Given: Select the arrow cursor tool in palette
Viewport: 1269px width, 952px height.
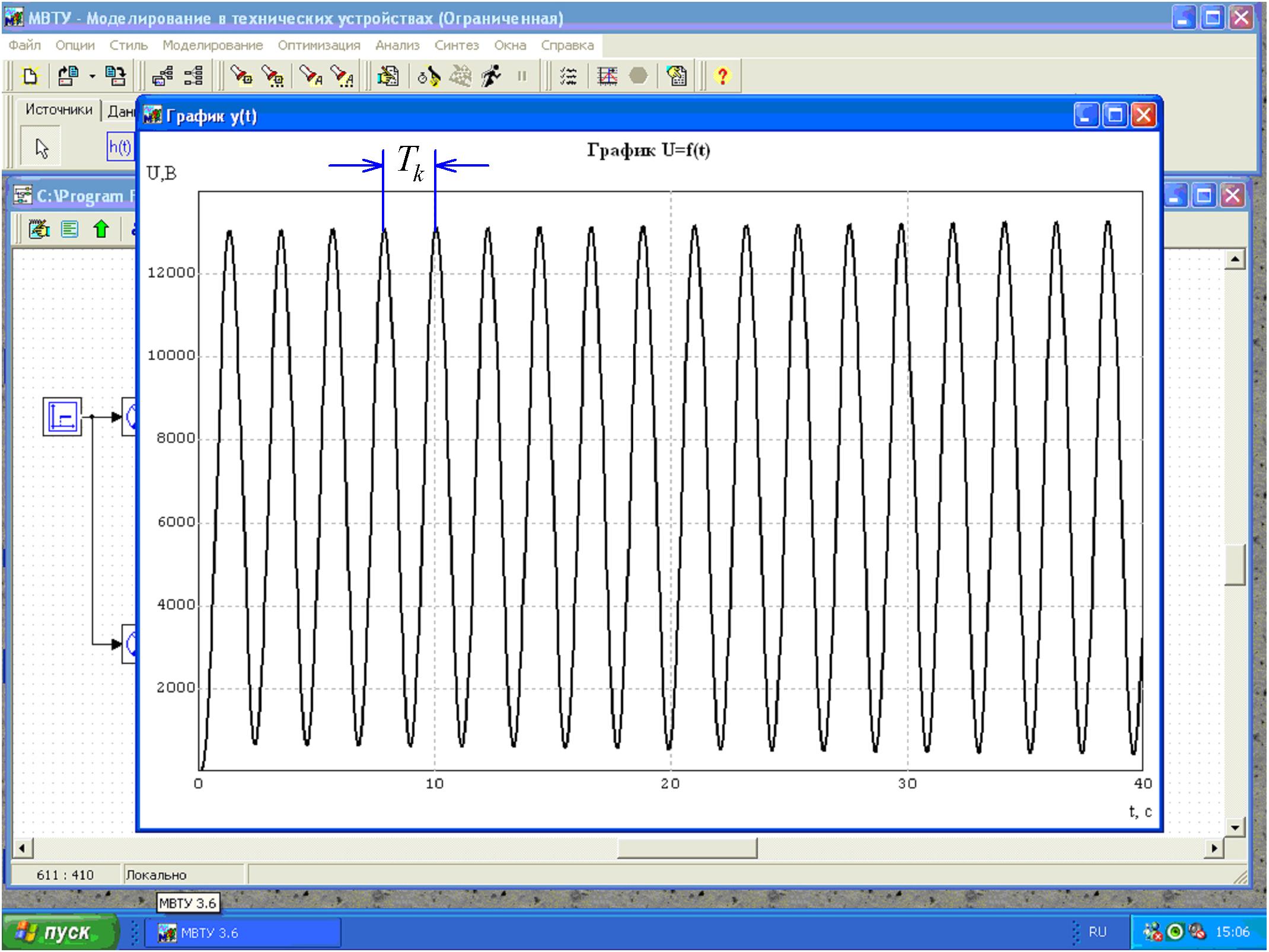Looking at the screenshot, I should [42, 148].
